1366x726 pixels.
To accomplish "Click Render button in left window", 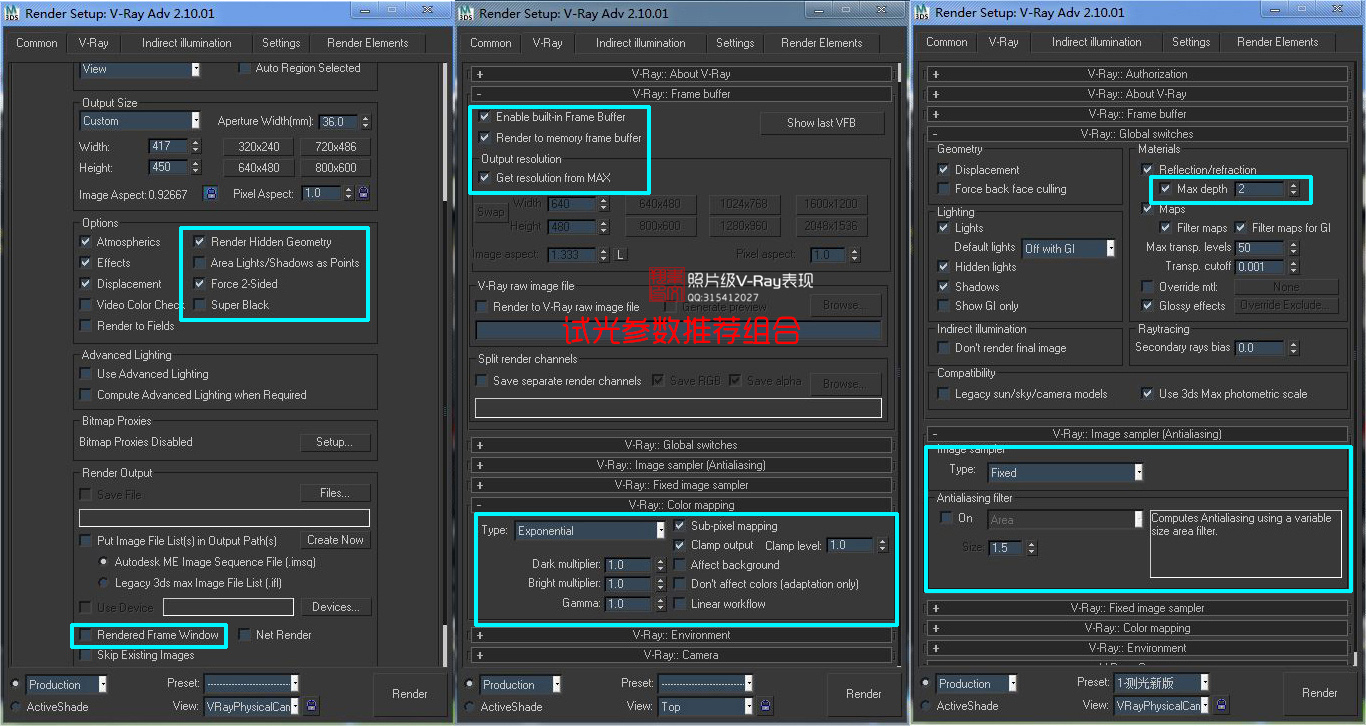I will (x=410, y=694).
